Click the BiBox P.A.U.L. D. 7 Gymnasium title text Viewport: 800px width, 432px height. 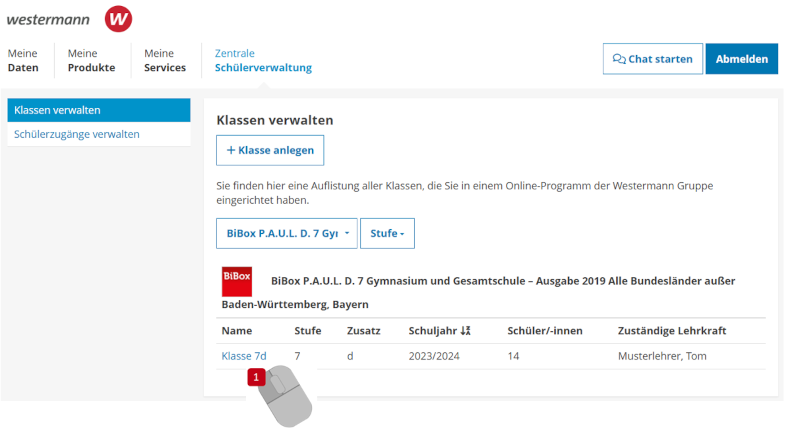tap(478, 292)
